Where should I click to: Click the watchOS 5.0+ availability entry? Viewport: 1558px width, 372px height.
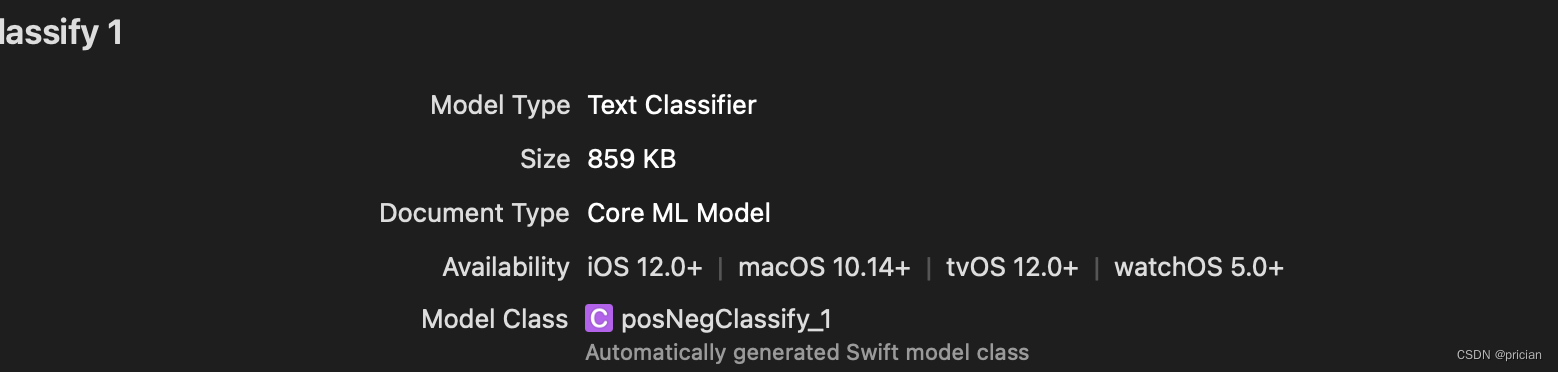[1199, 267]
